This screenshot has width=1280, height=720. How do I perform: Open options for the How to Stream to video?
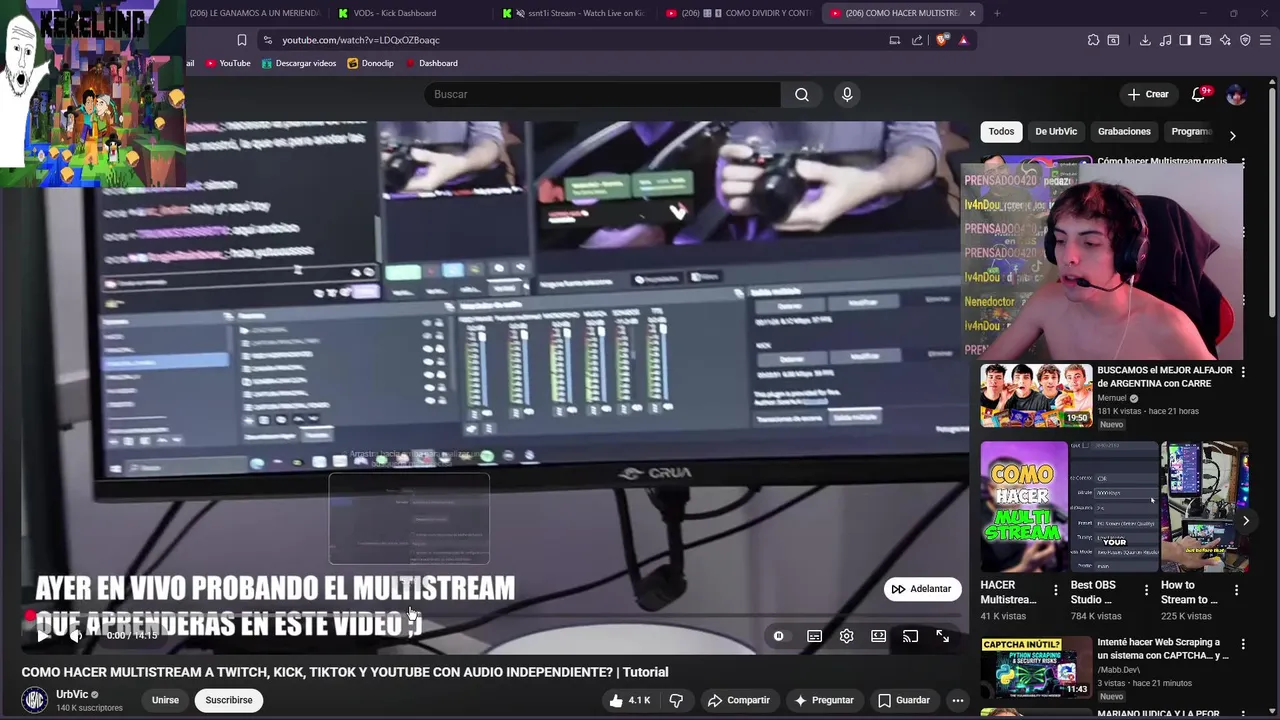point(1237,591)
